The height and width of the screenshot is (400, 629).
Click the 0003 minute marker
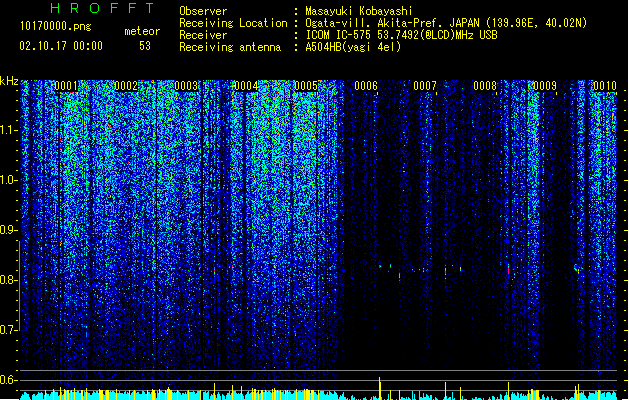[x=186, y=86]
